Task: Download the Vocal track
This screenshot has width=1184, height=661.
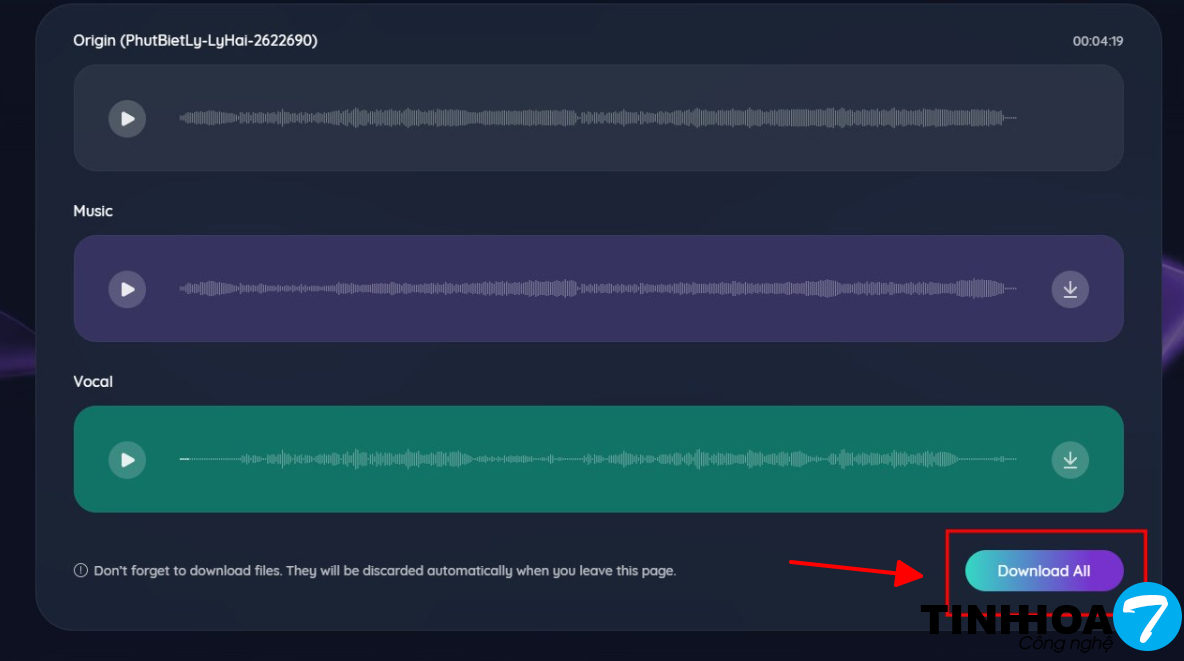Action: (x=1070, y=460)
